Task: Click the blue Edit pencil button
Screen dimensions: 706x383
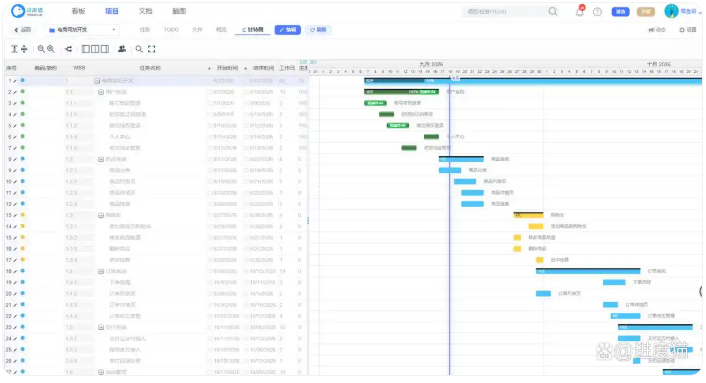Action: (288, 30)
